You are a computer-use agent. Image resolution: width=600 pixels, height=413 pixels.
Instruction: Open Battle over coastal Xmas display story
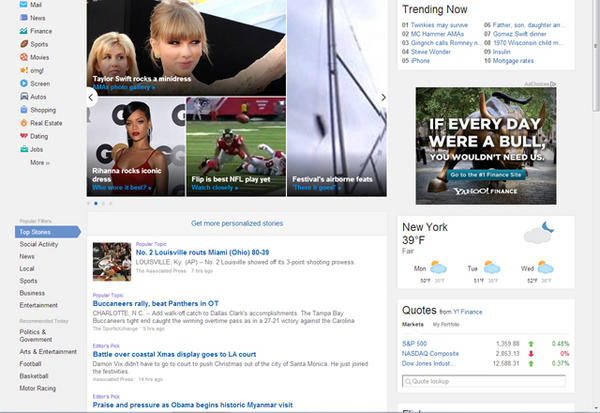pyautogui.click(x=174, y=354)
